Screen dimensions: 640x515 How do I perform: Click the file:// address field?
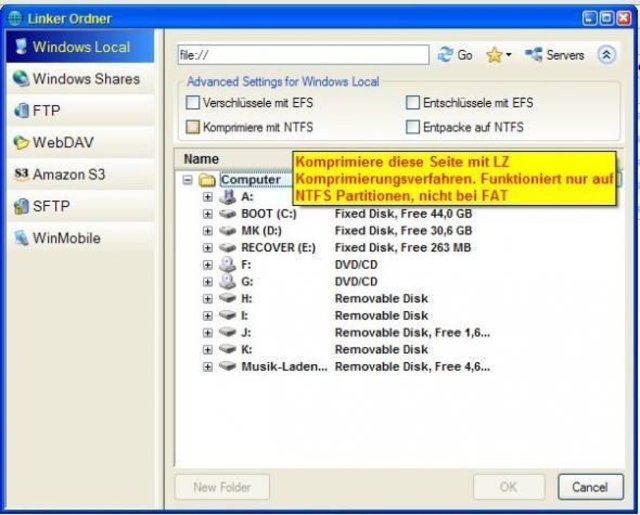(x=303, y=55)
